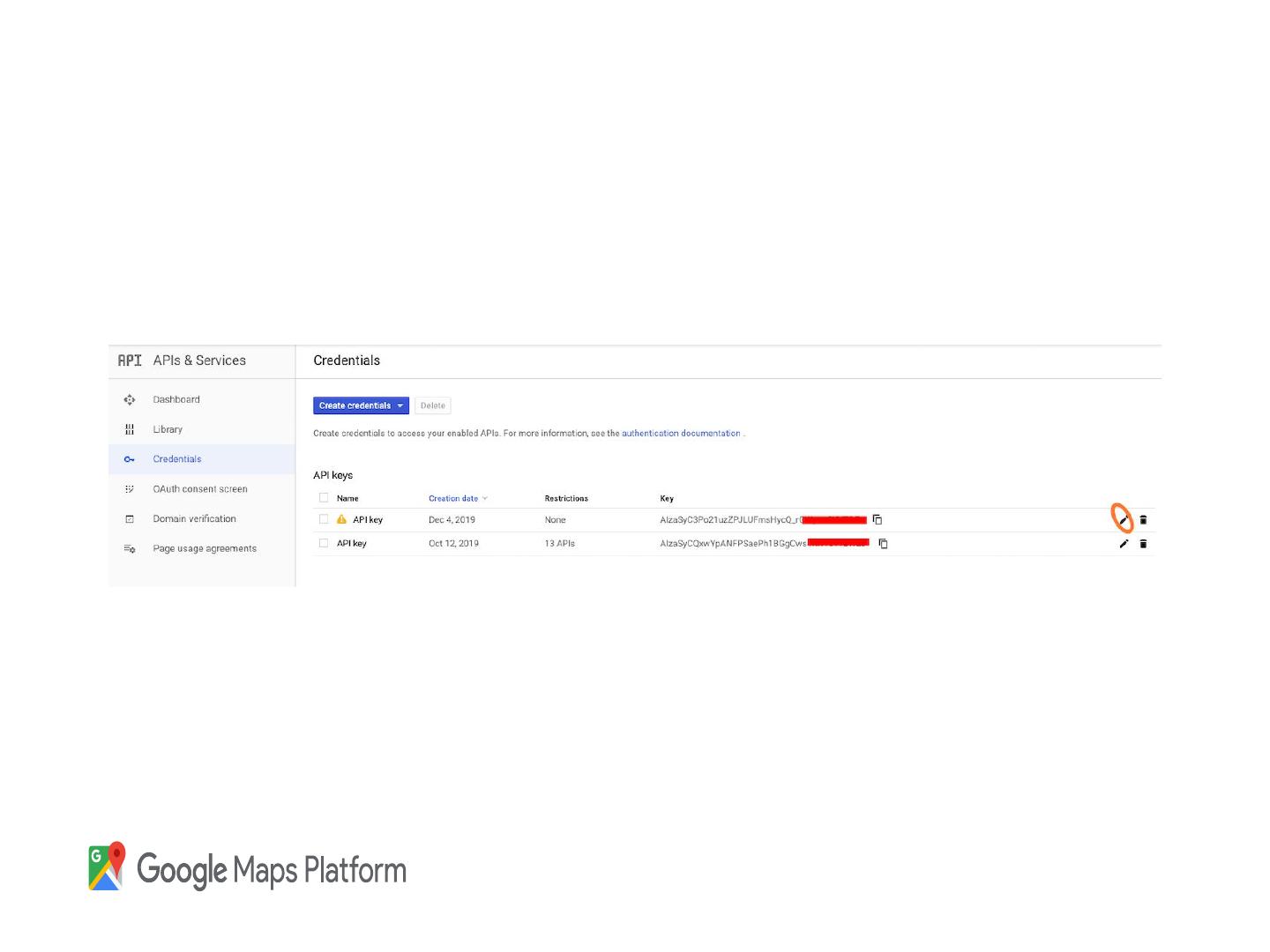Screen dimensions: 1270x952
Task: Click warning icon on Dec 4 API key
Action: [x=342, y=519]
